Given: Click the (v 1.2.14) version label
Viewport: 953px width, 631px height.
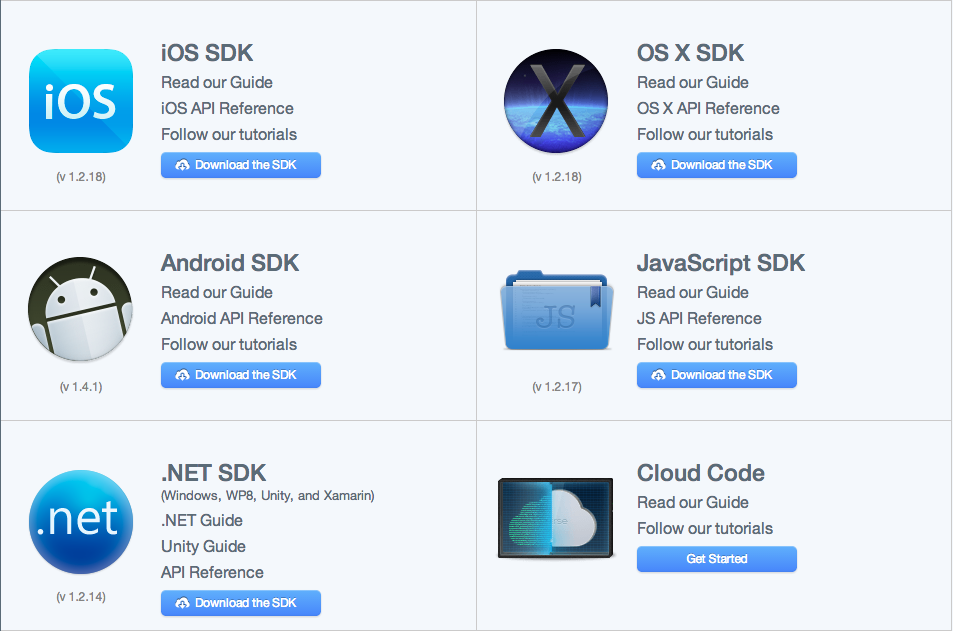Looking at the screenshot, I should (x=81, y=597).
